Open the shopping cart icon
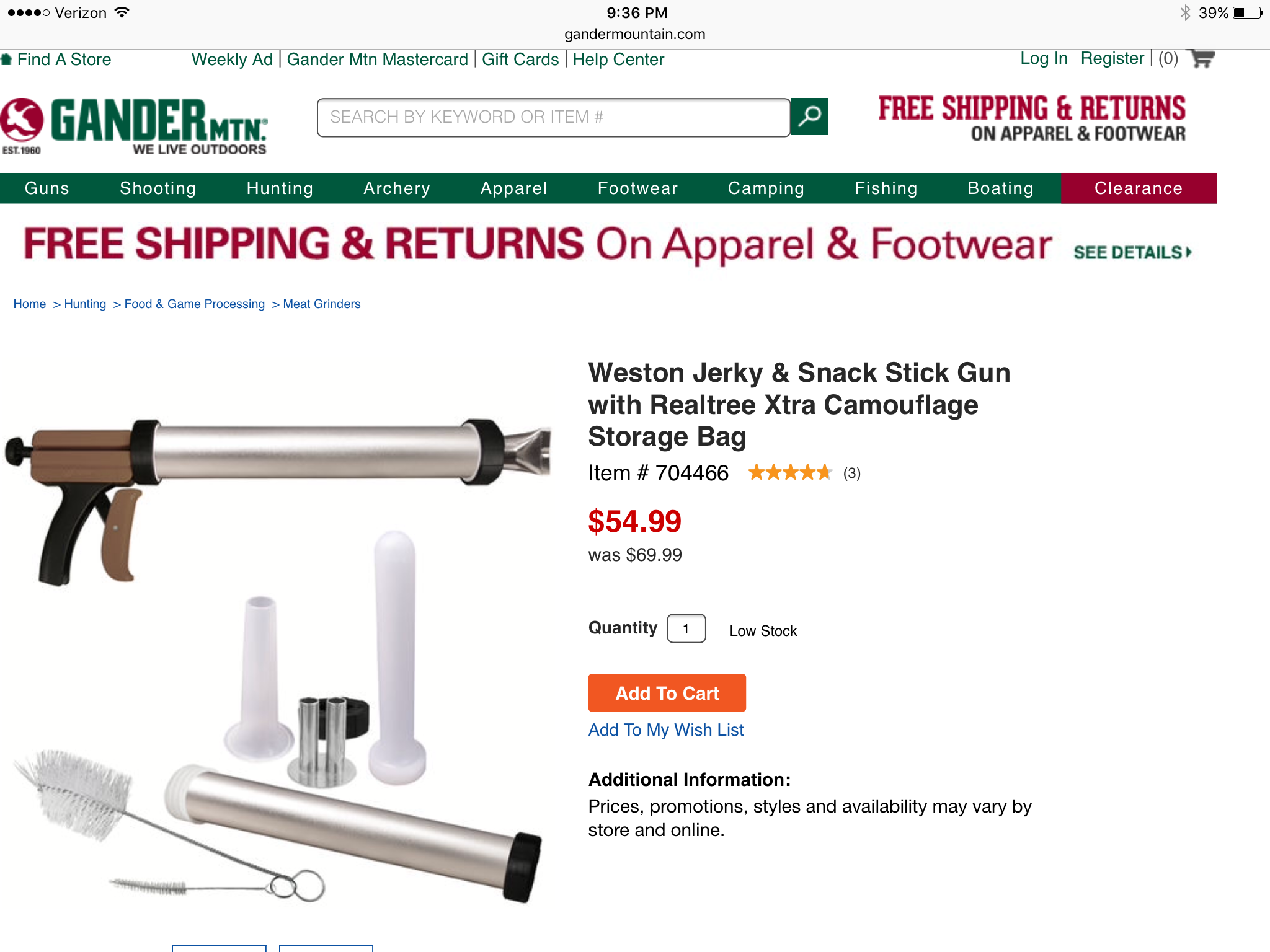Screen dimensions: 1270x952 click(x=1202, y=58)
